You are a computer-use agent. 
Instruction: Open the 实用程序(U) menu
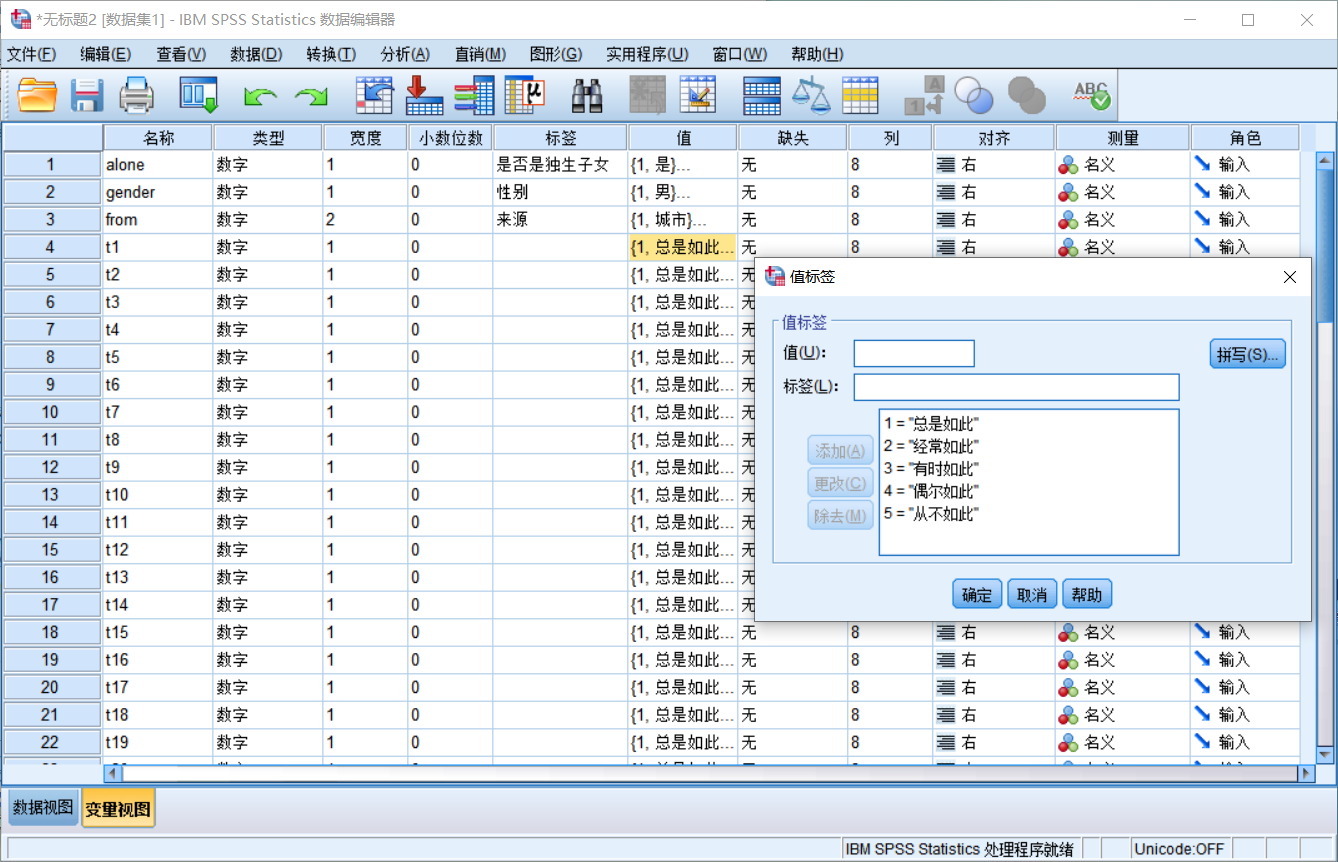[647, 54]
